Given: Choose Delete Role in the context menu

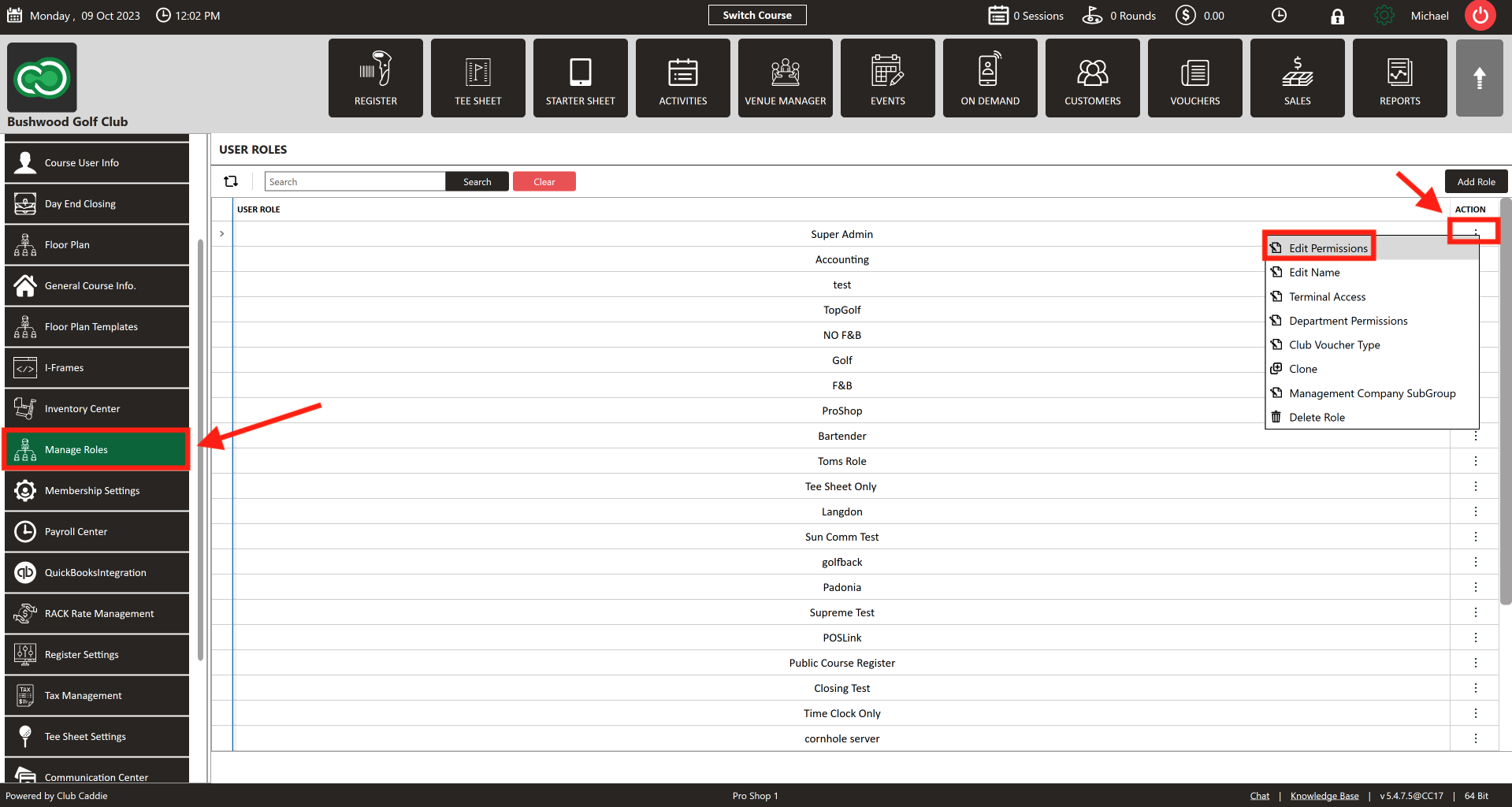Looking at the screenshot, I should [1372, 418].
